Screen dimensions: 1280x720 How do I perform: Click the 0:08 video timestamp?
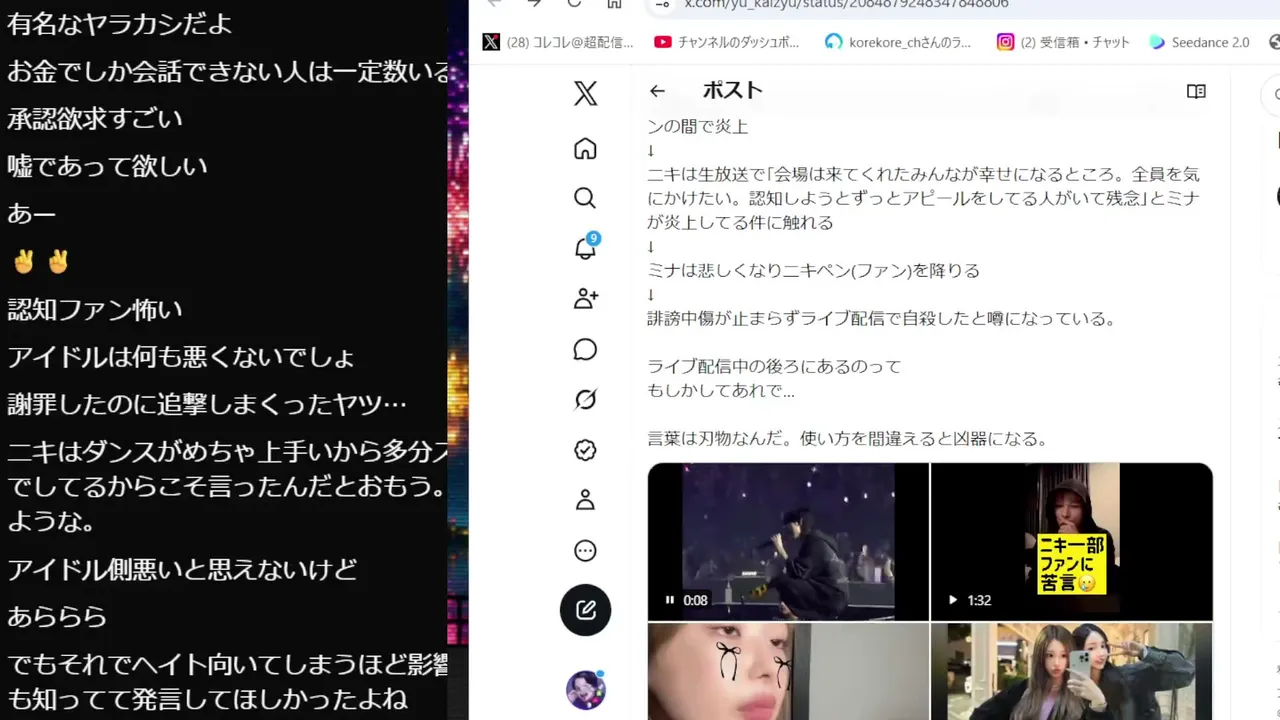(x=695, y=600)
